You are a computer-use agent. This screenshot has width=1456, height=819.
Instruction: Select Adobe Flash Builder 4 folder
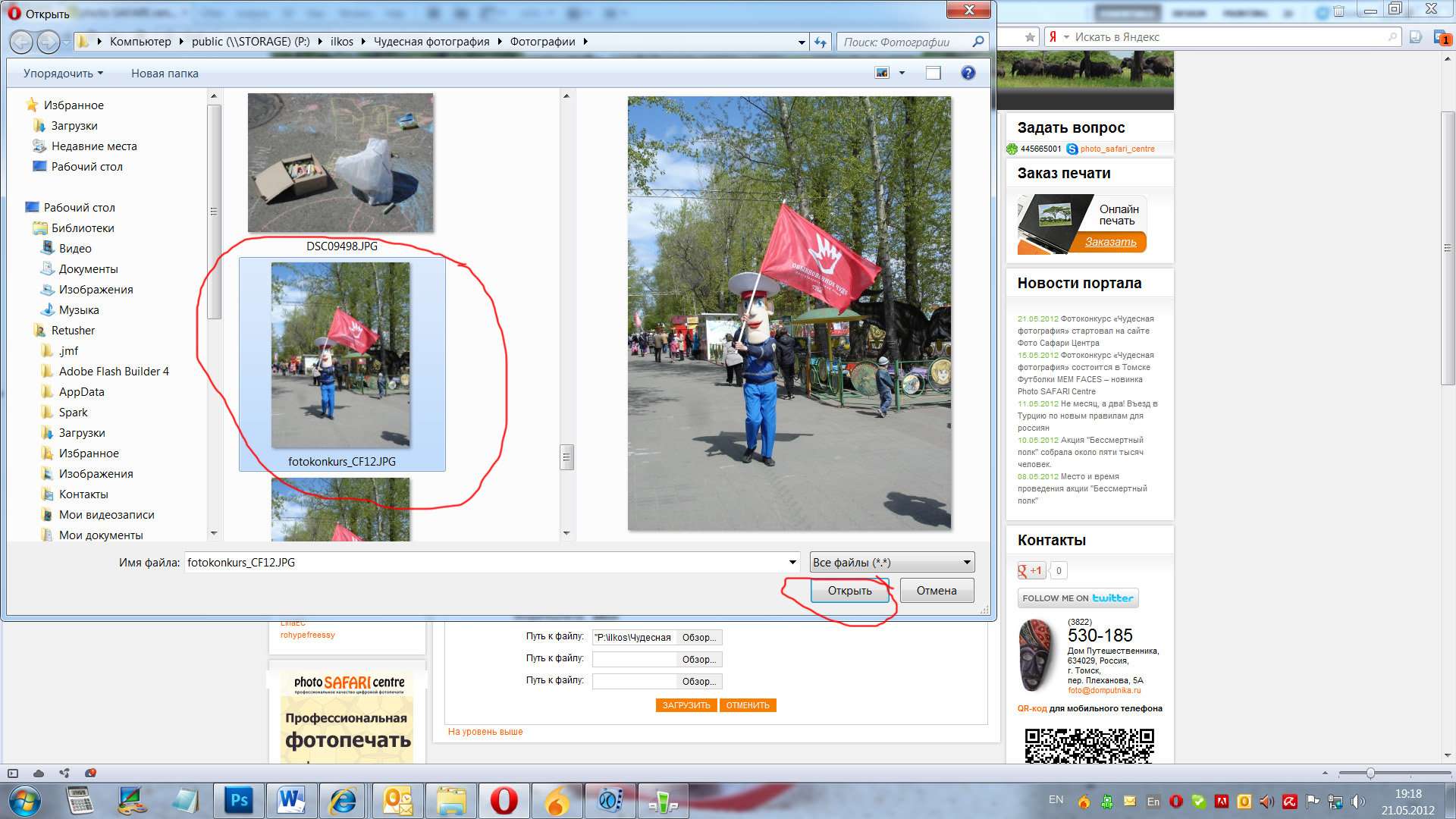[x=114, y=372]
